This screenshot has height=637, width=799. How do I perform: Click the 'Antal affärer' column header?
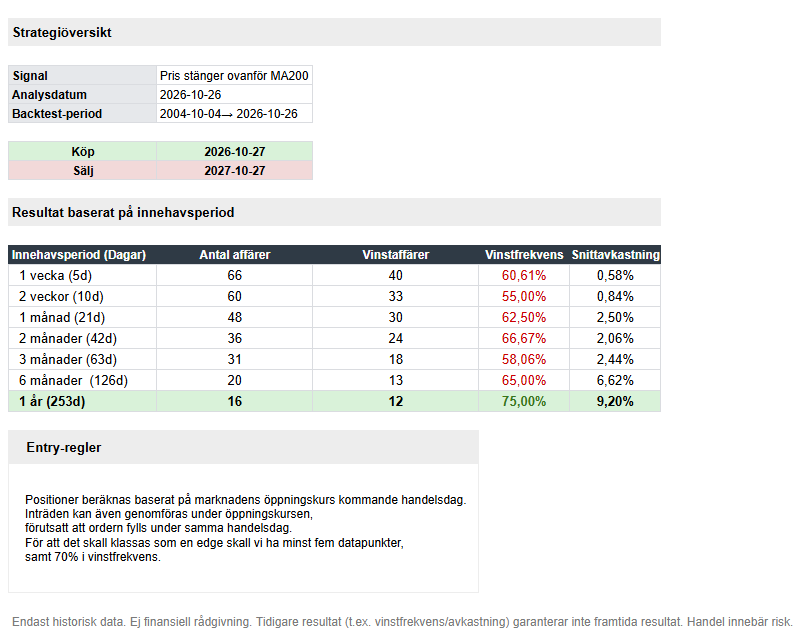(x=234, y=255)
